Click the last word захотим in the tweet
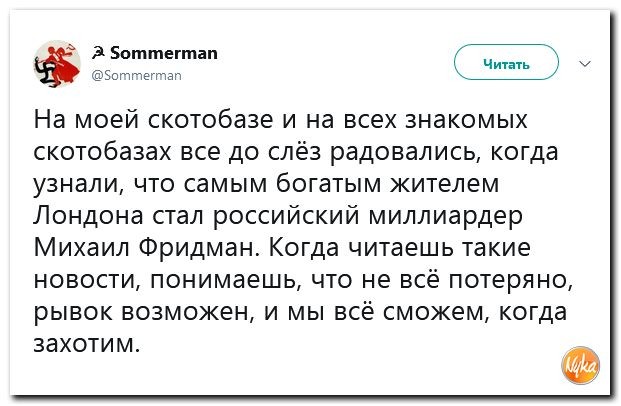The width and height of the screenshot is (621, 406). coord(87,343)
